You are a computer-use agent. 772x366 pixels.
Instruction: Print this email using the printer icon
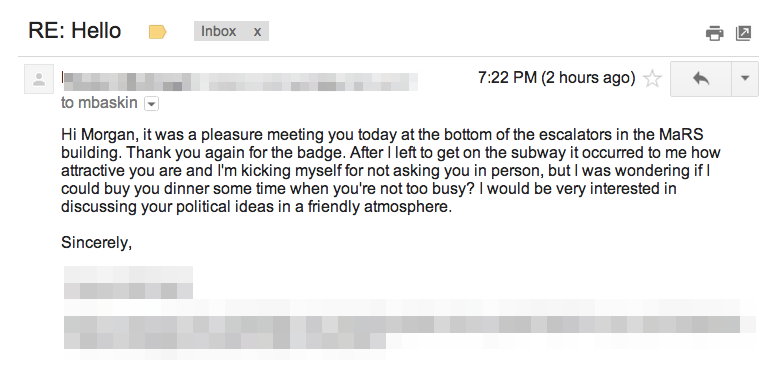click(714, 33)
